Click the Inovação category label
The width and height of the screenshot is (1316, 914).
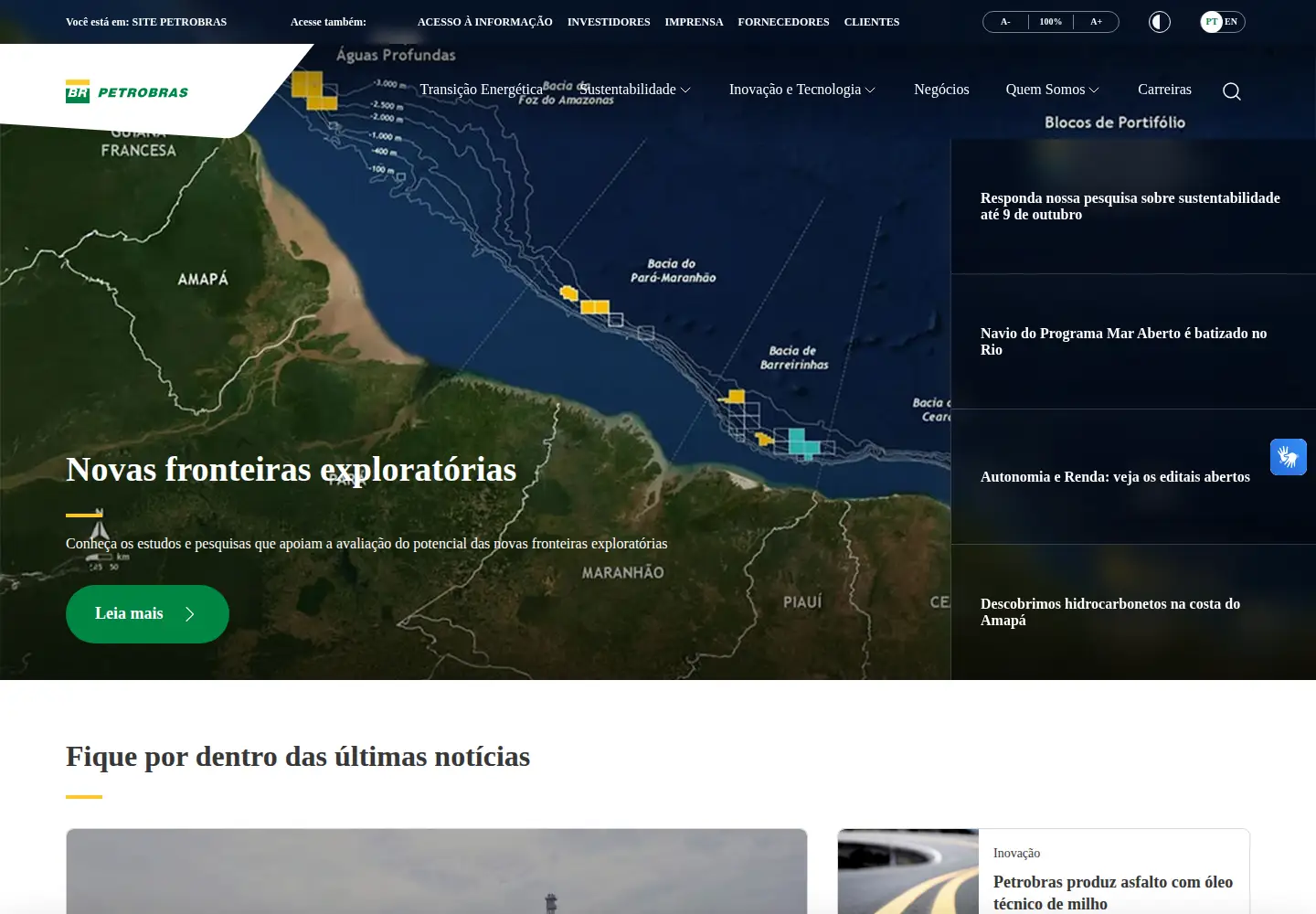1016,853
